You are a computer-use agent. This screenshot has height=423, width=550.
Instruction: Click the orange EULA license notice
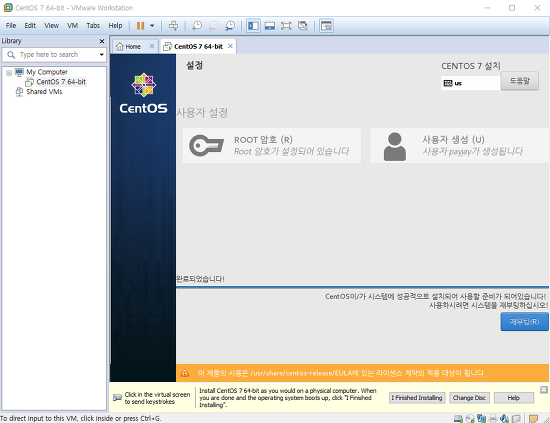click(362, 373)
